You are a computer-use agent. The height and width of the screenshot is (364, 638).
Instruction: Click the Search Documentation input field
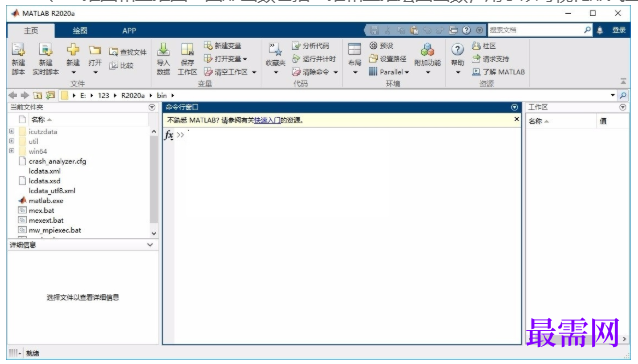tap(535, 30)
